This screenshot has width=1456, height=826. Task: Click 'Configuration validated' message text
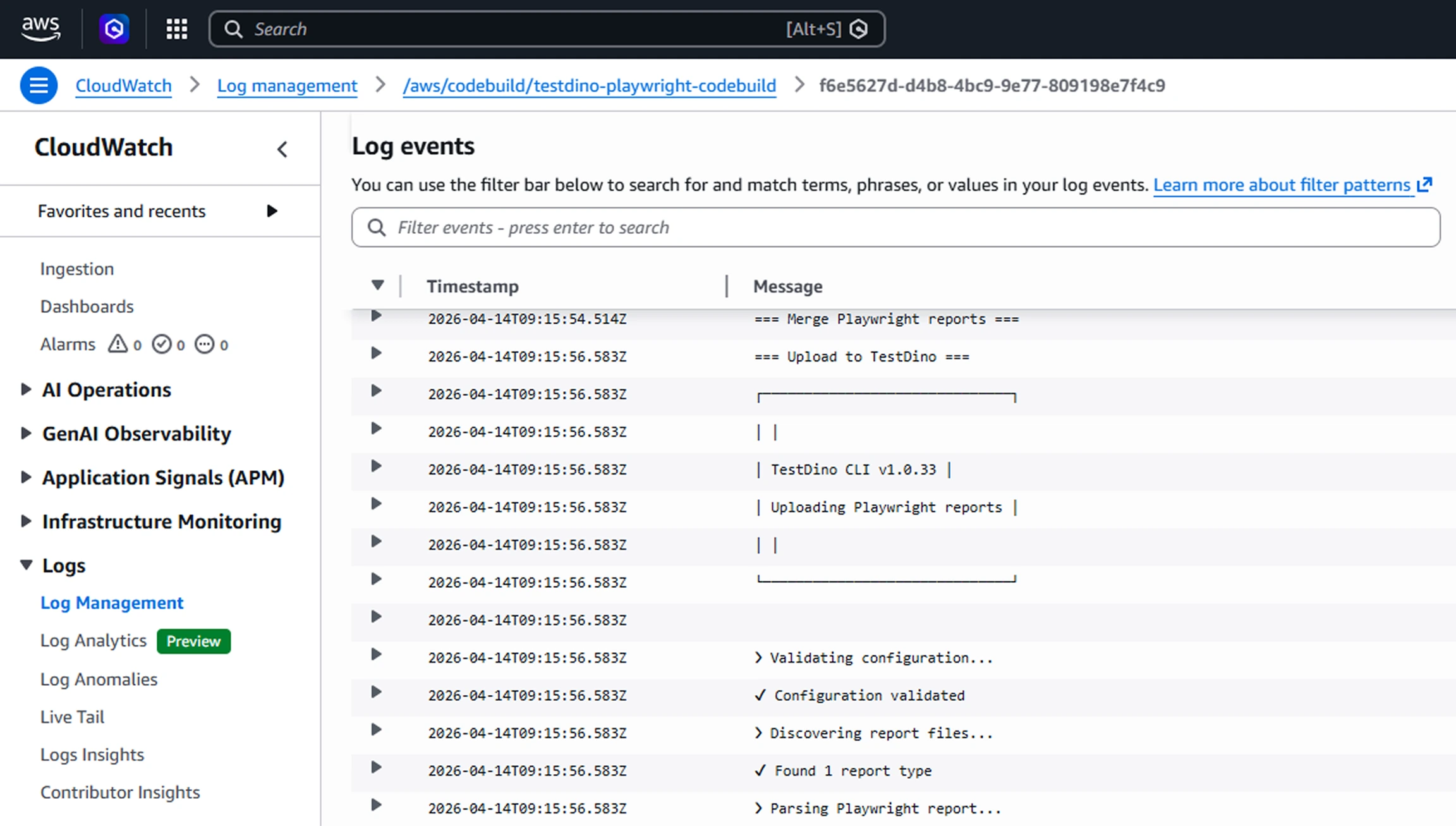pos(870,695)
